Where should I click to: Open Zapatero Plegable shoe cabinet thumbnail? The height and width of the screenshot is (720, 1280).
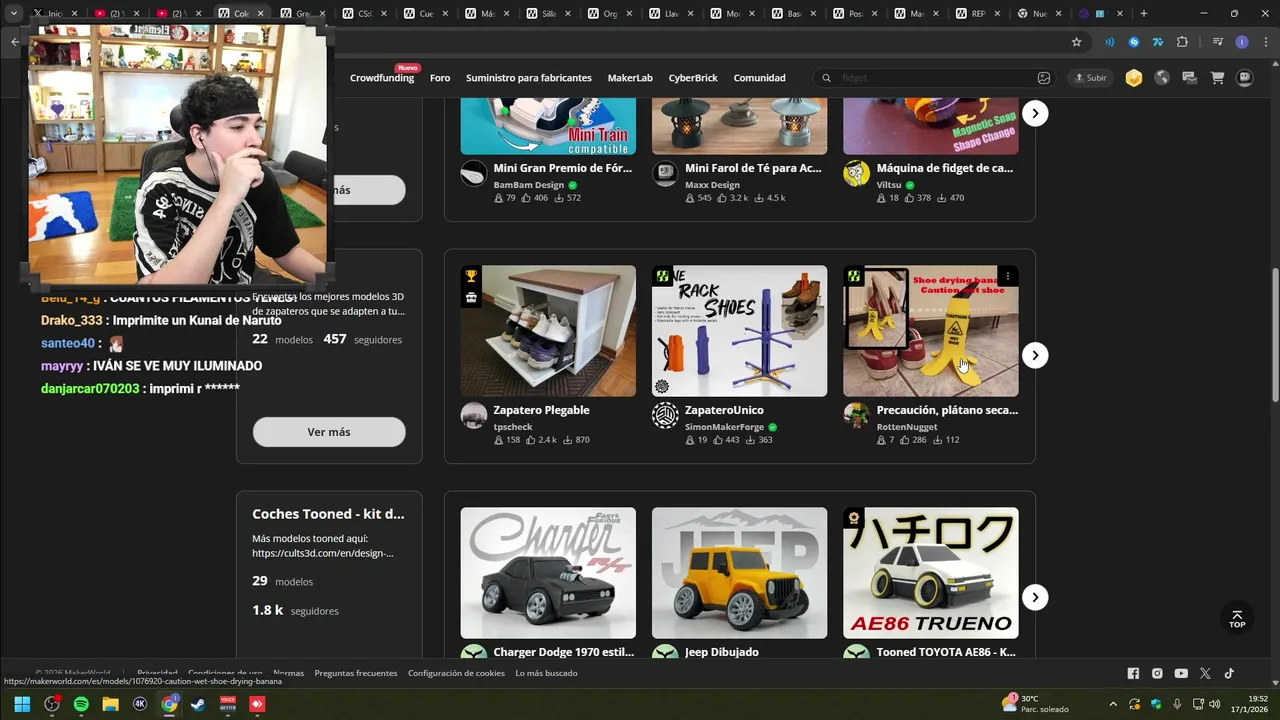pos(548,331)
